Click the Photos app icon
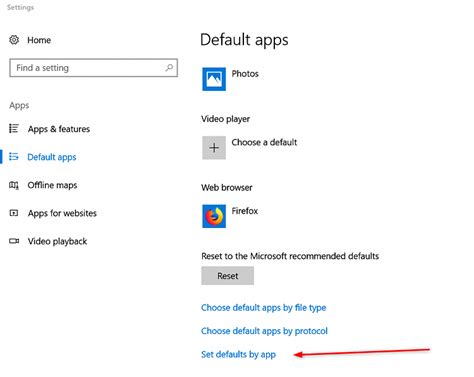 tap(214, 79)
